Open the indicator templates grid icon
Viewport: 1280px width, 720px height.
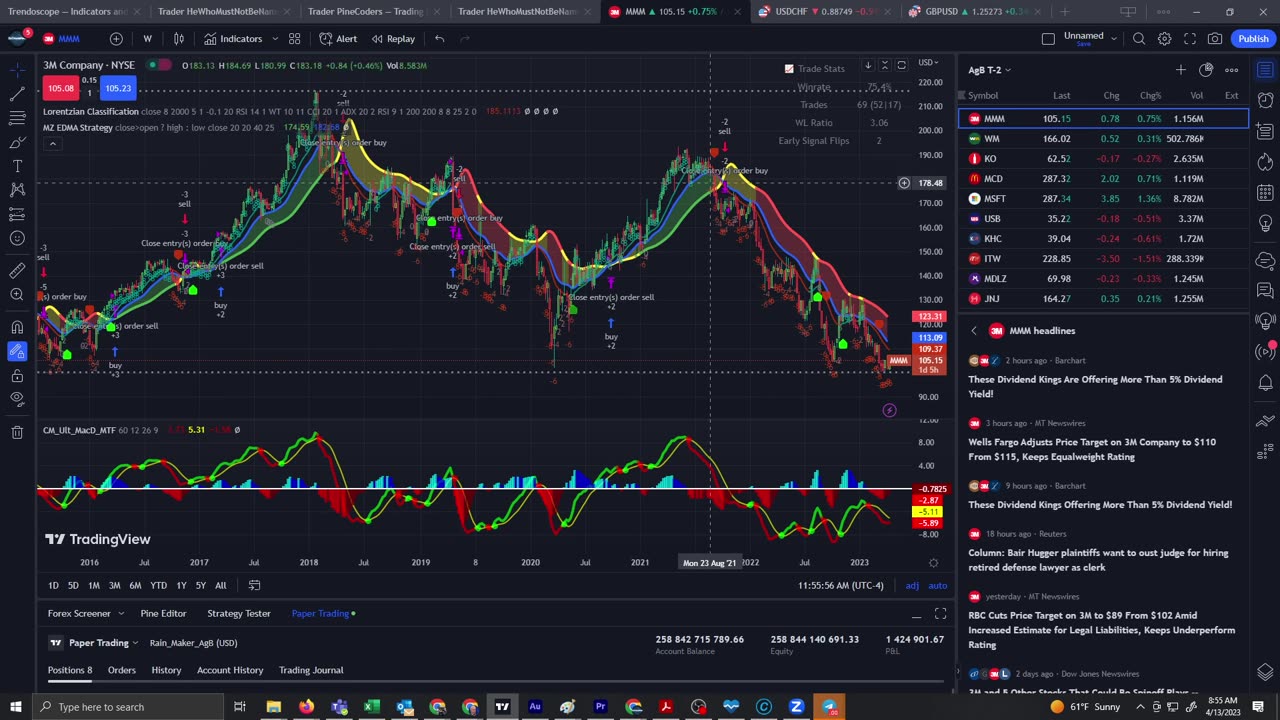(295, 39)
